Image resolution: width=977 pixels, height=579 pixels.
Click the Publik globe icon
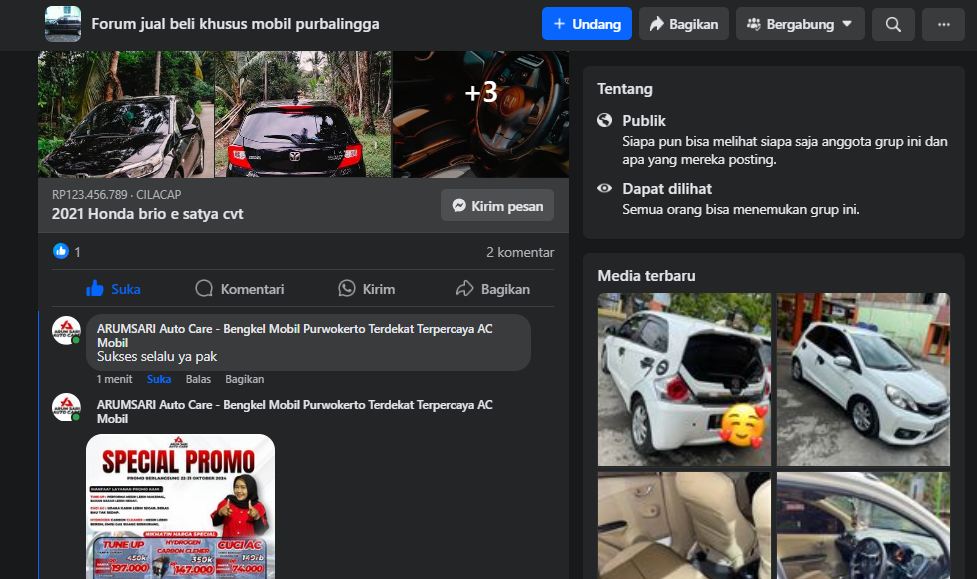(x=604, y=120)
